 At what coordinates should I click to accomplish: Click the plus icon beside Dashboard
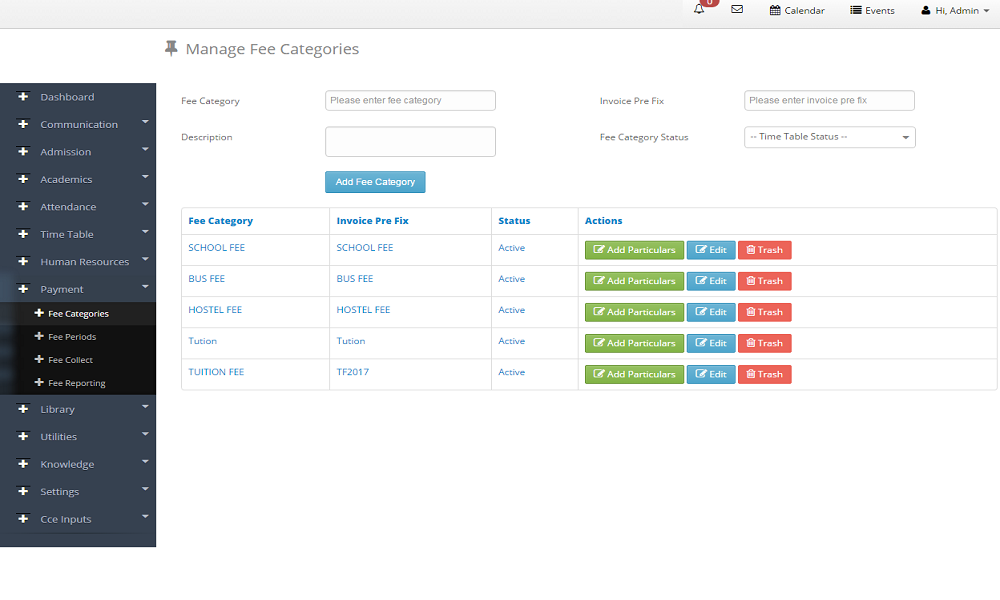(x=23, y=97)
